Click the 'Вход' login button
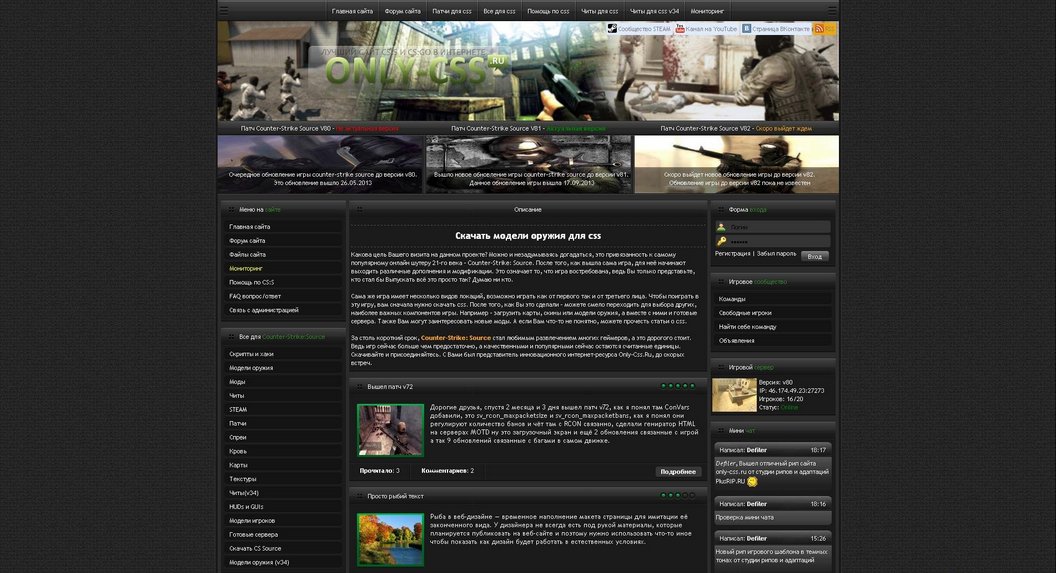 [x=815, y=256]
